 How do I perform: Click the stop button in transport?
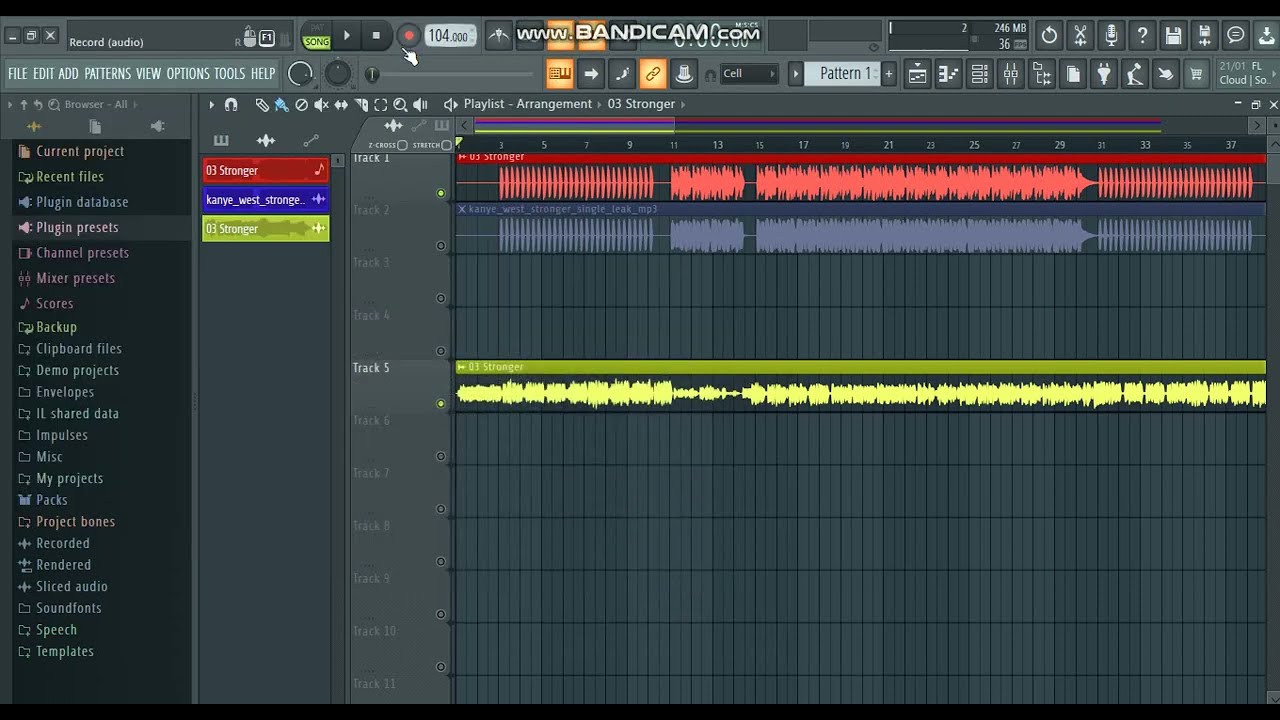coord(376,36)
